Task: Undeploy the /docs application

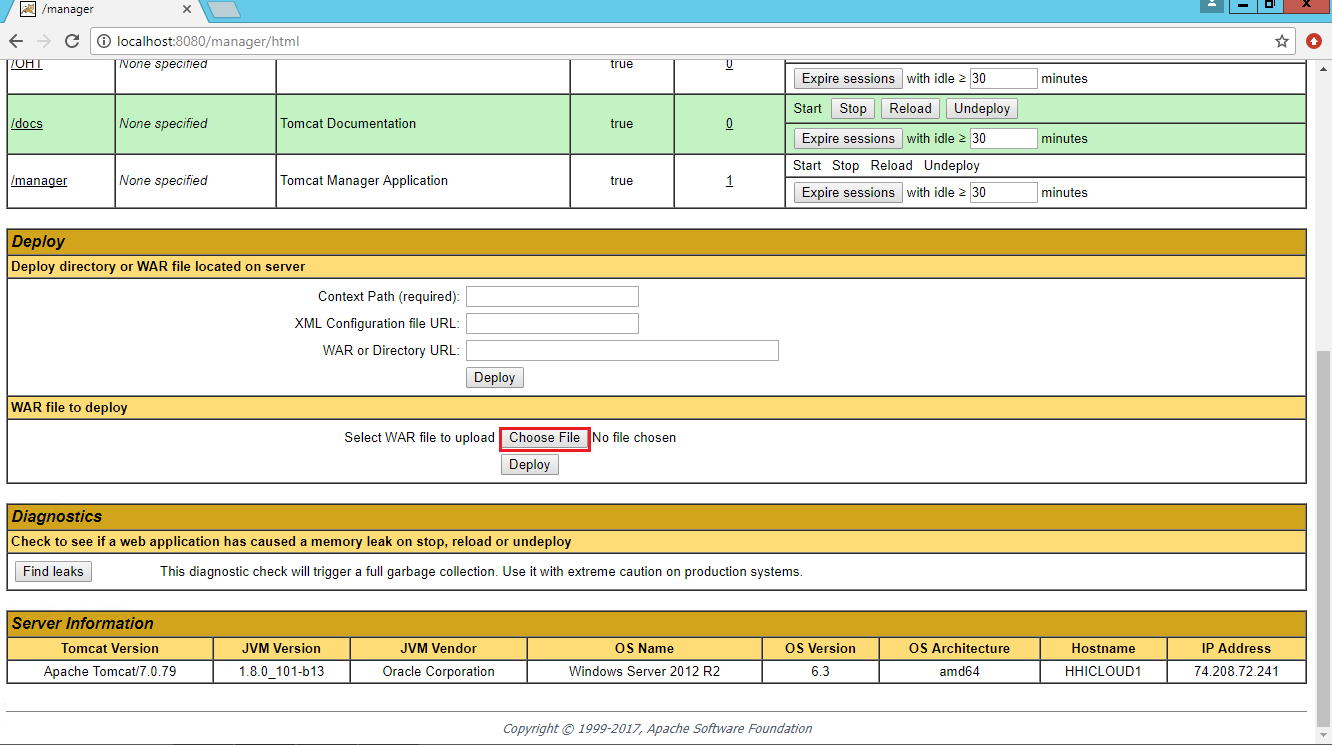Action: (981, 108)
